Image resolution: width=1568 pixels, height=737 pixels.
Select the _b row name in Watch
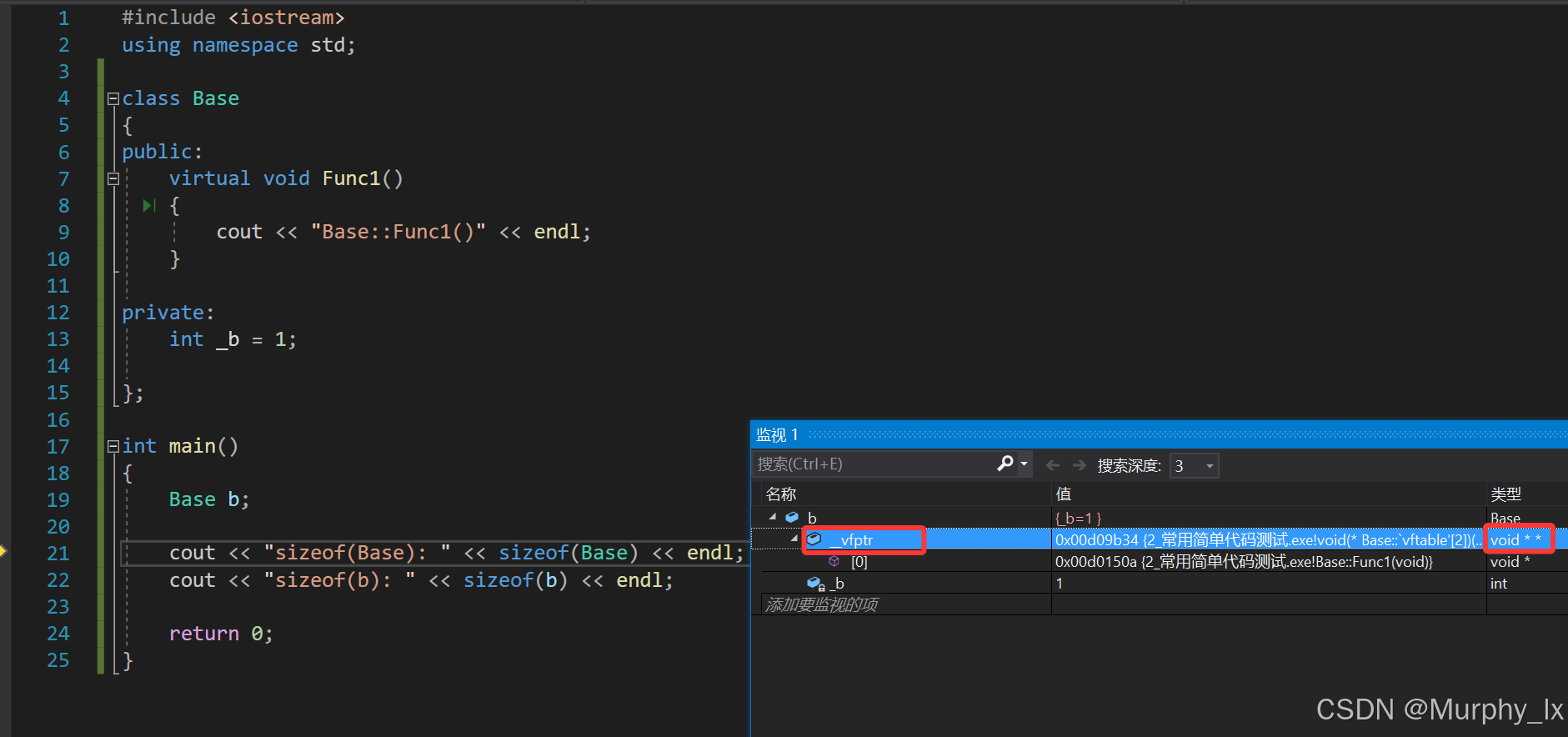837,584
